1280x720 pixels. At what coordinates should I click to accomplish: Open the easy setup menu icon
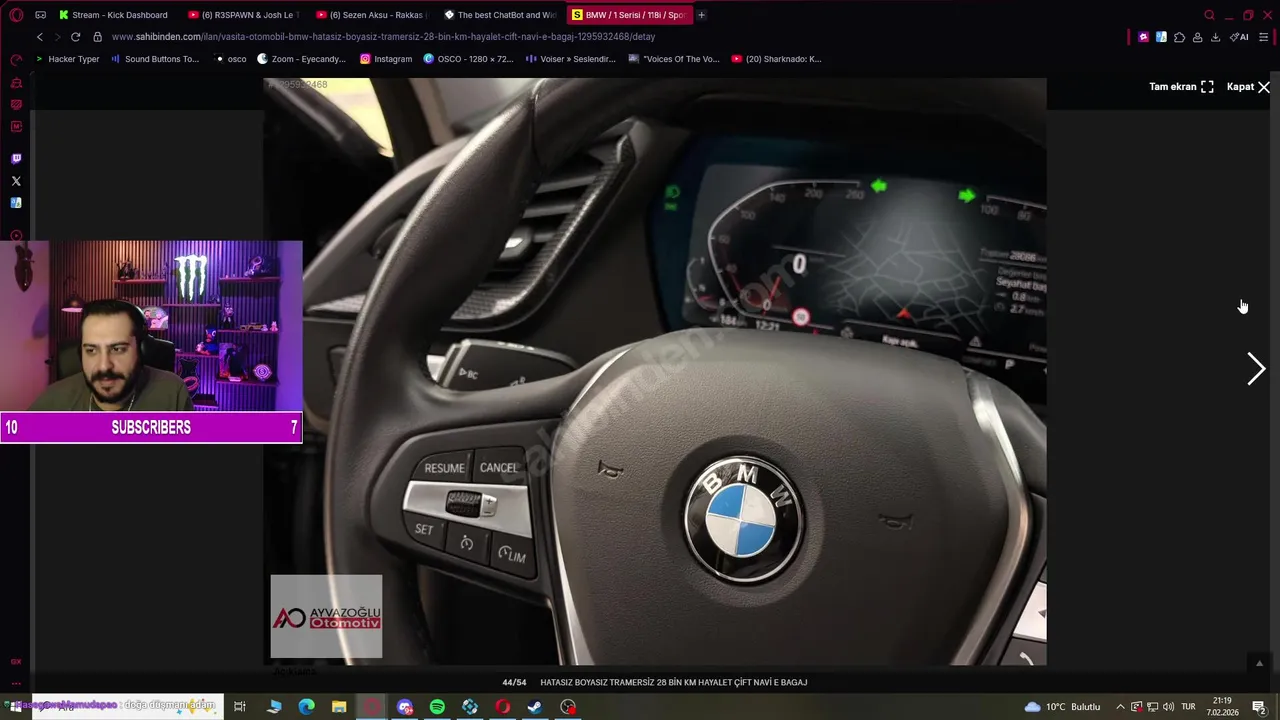1264,37
